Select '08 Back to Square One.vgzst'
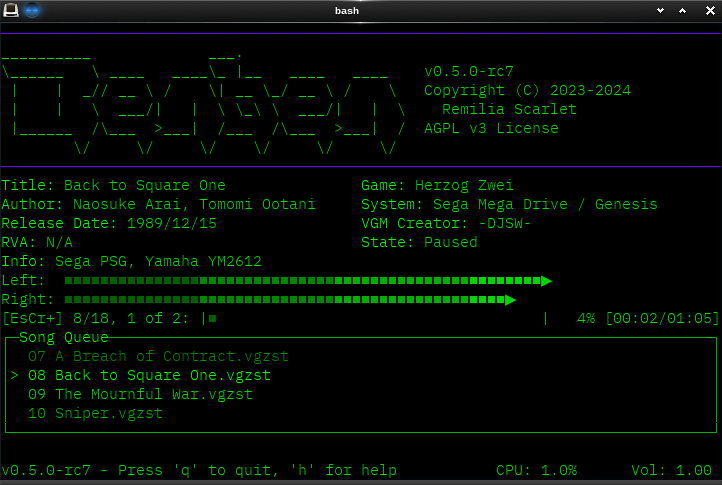This screenshot has width=722, height=485. click(x=149, y=375)
